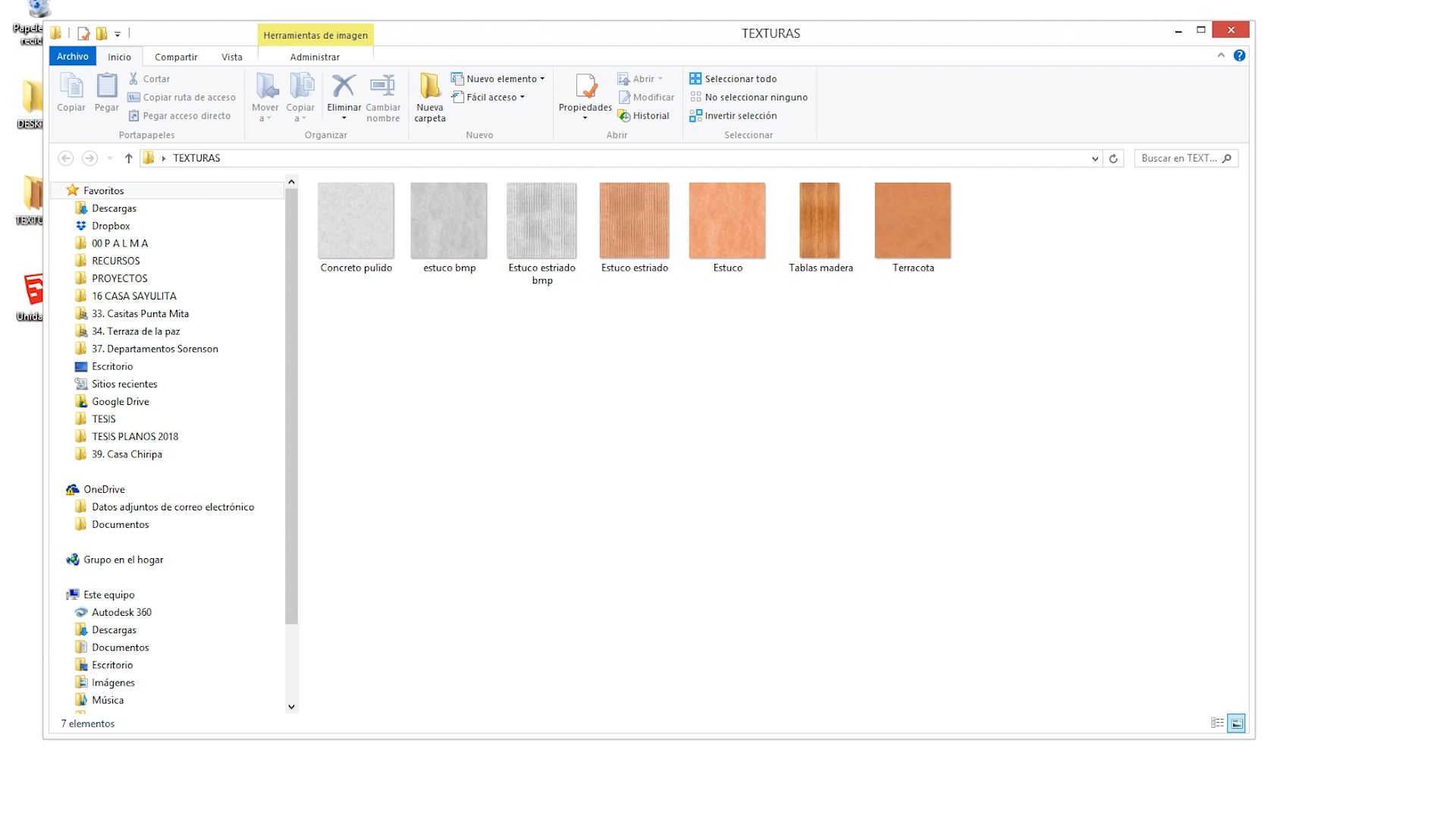1456x819 pixels.
Task: Choose Pegar acceso directo
Action: pyautogui.click(x=179, y=116)
